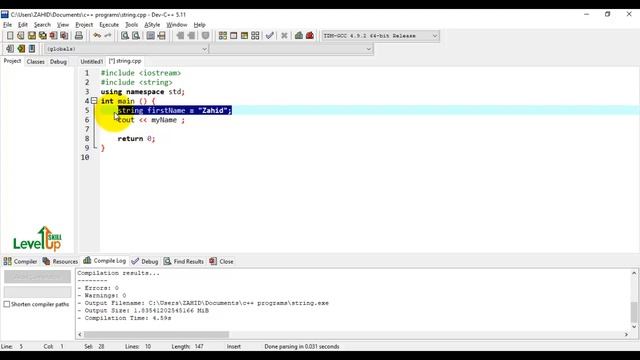Click the Close All files toolbar icon
The height and width of the screenshot is (360, 640).
point(64,36)
